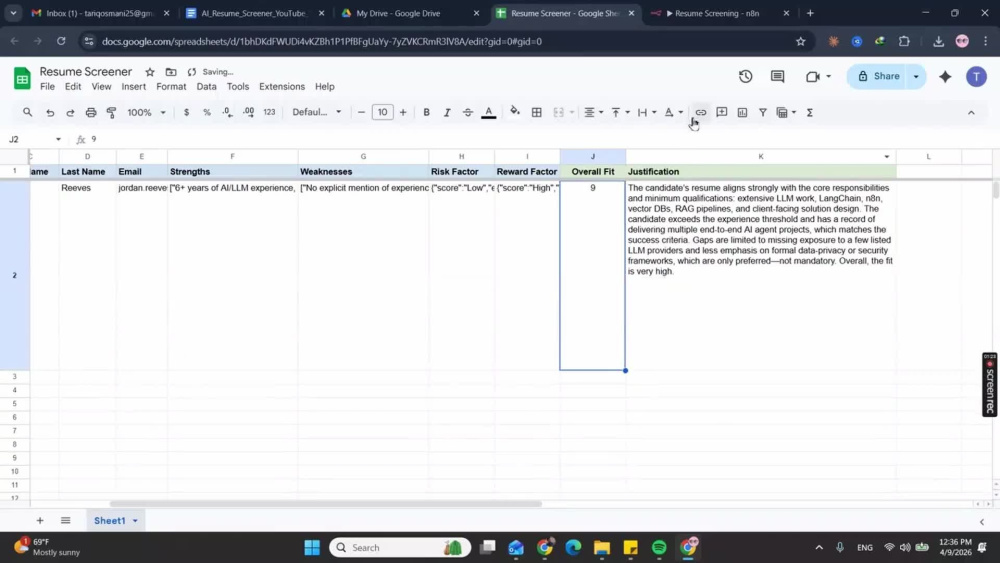Move document using folder icon
The image size is (1000, 563).
171,72
